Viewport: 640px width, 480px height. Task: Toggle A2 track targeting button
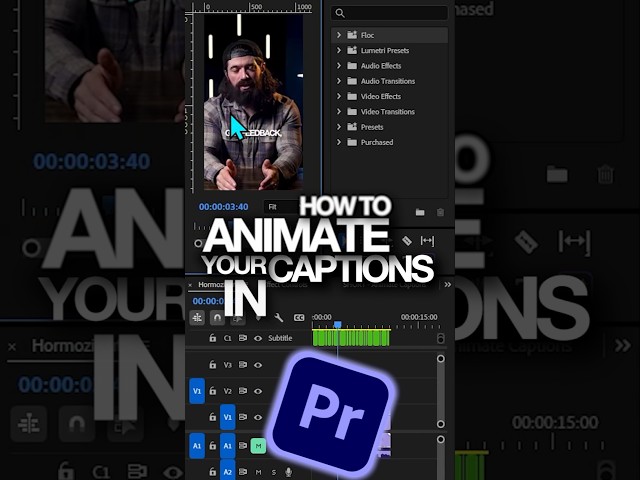[228, 472]
